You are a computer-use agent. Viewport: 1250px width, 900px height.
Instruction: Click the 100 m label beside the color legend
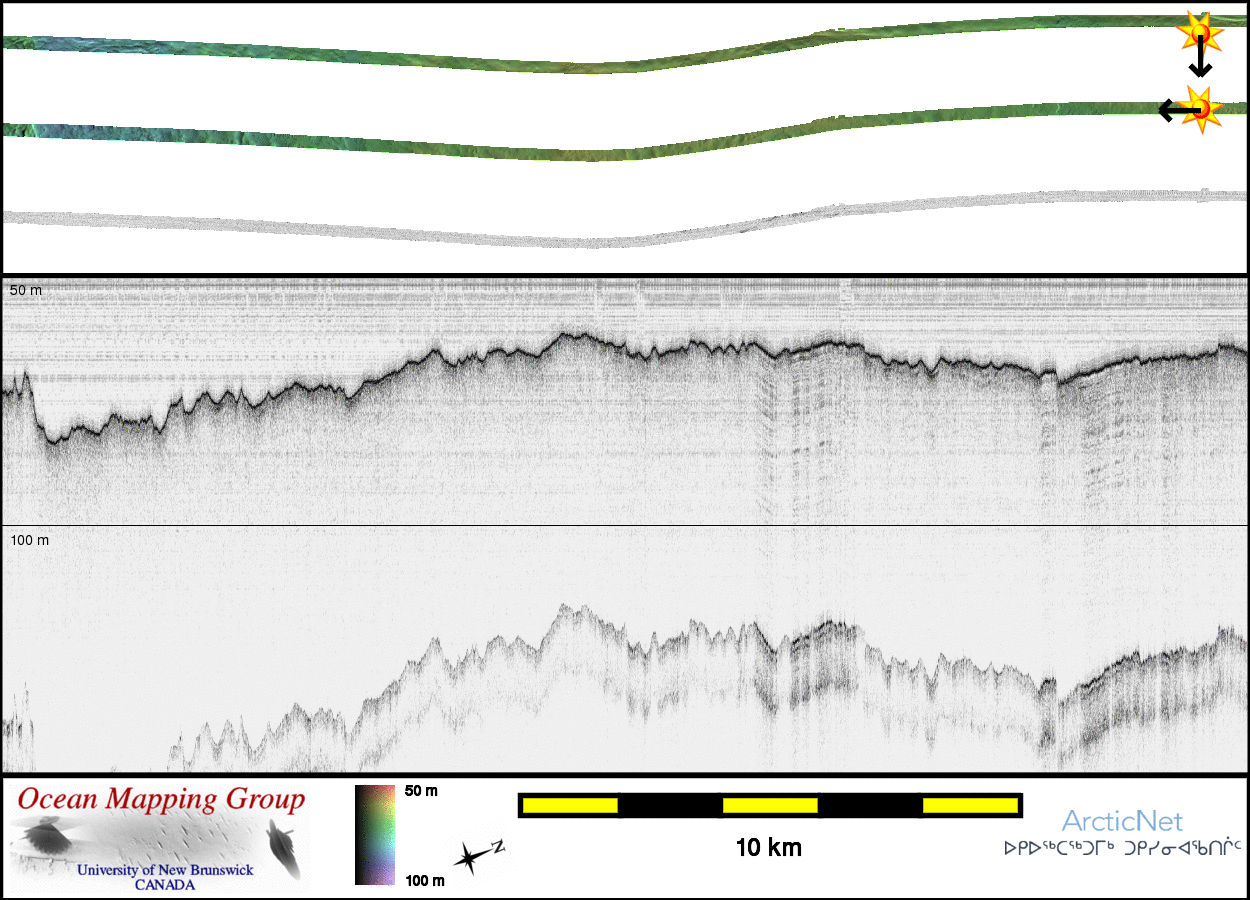(x=424, y=880)
